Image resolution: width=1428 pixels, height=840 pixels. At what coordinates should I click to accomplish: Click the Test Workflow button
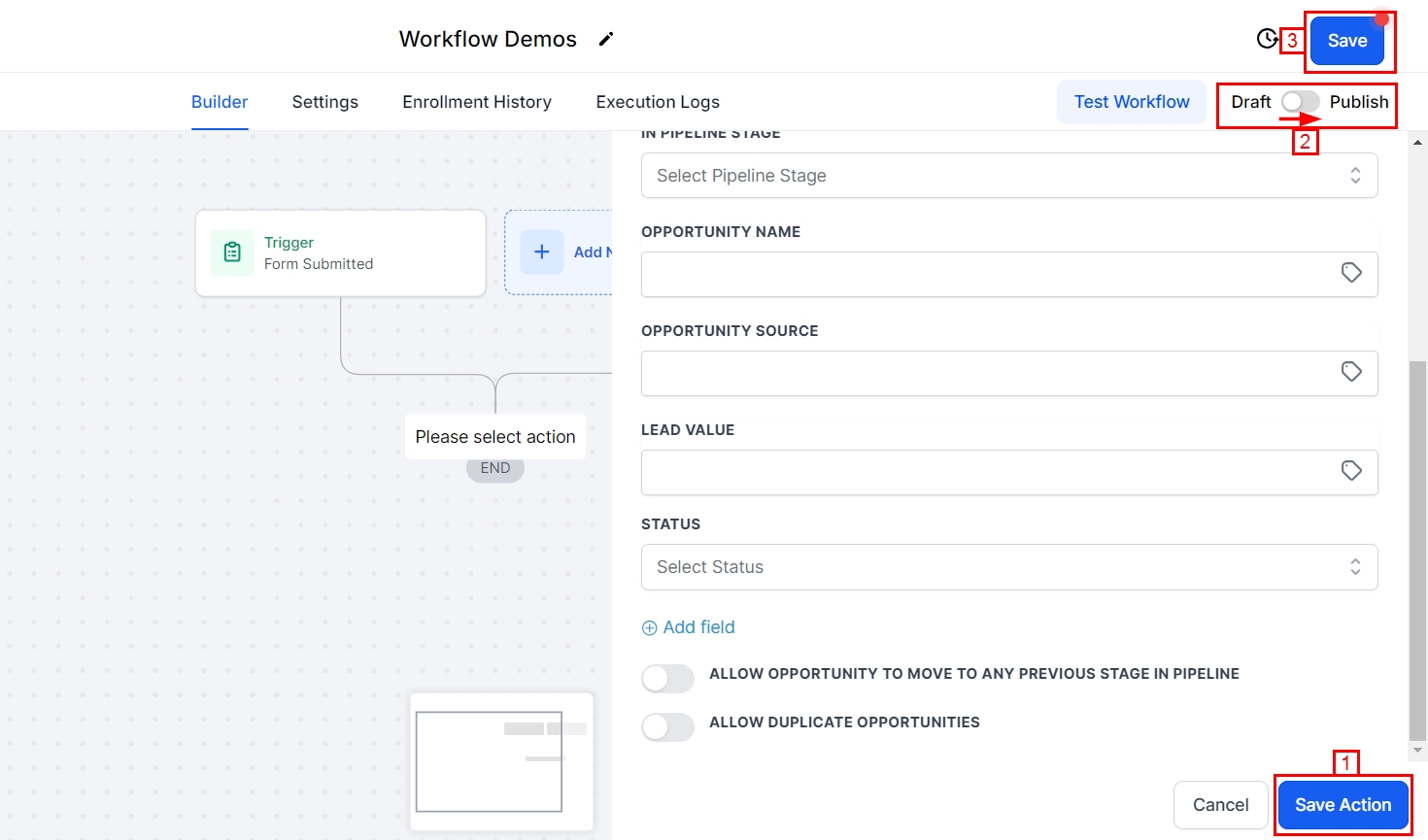[1131, 102]
